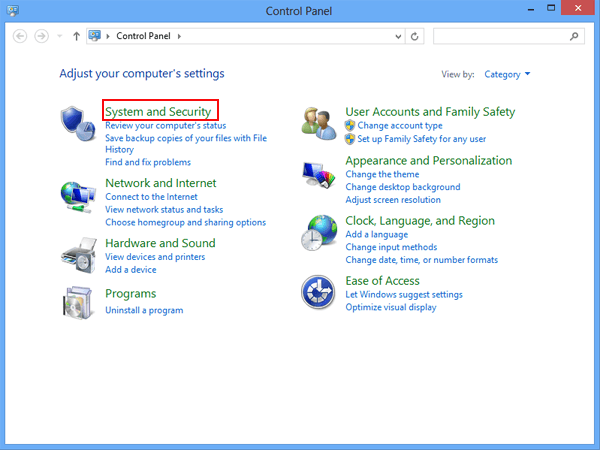600x450 pixels.
Task: Click Add a device link
Action: (x=131, y=270)
